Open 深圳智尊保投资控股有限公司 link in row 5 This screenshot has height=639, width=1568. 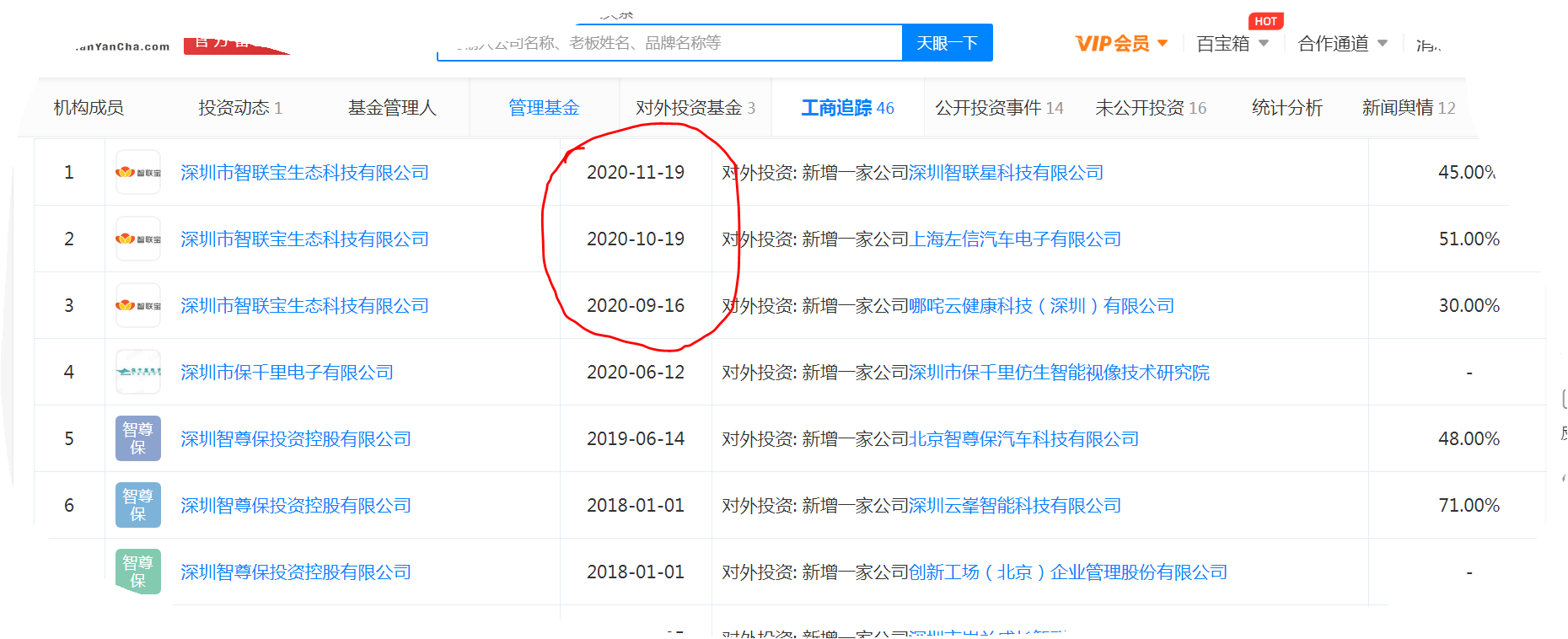pyautogui.click(x=296, y=439)
